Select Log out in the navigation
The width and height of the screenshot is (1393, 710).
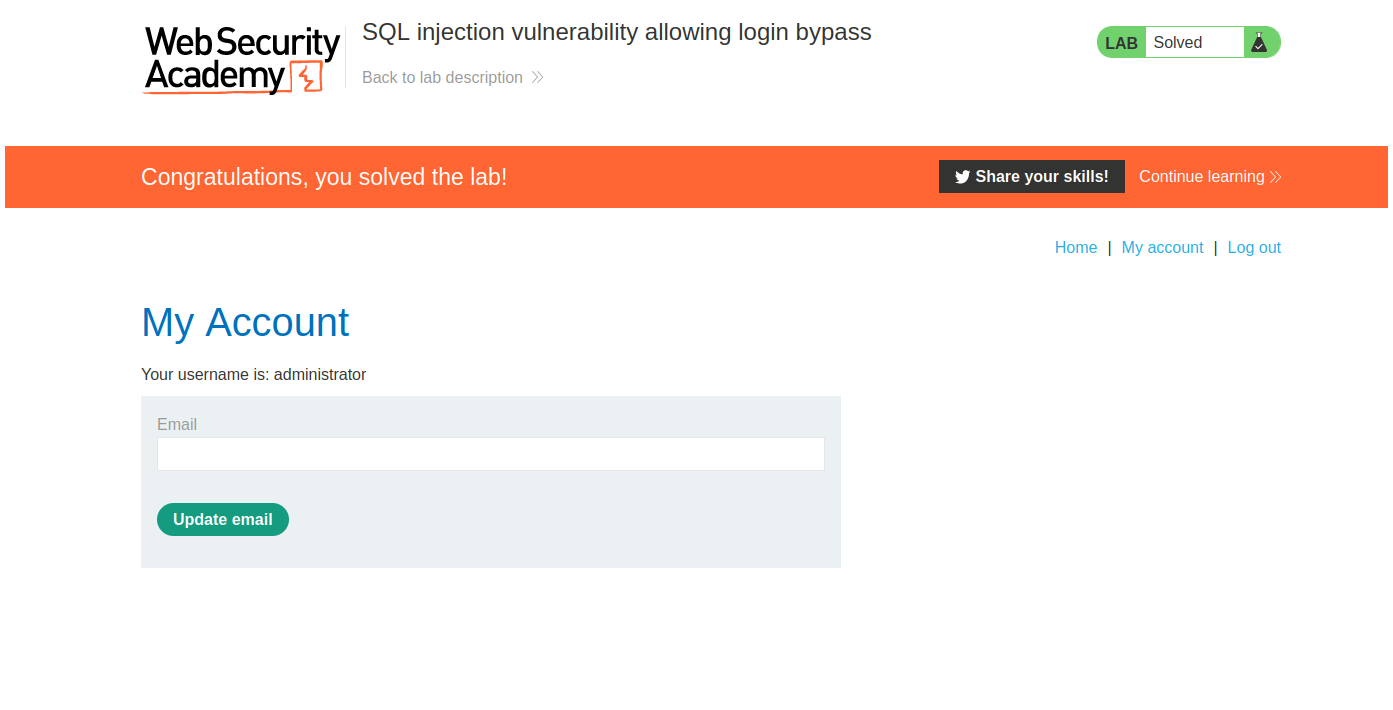(1254, 248)
